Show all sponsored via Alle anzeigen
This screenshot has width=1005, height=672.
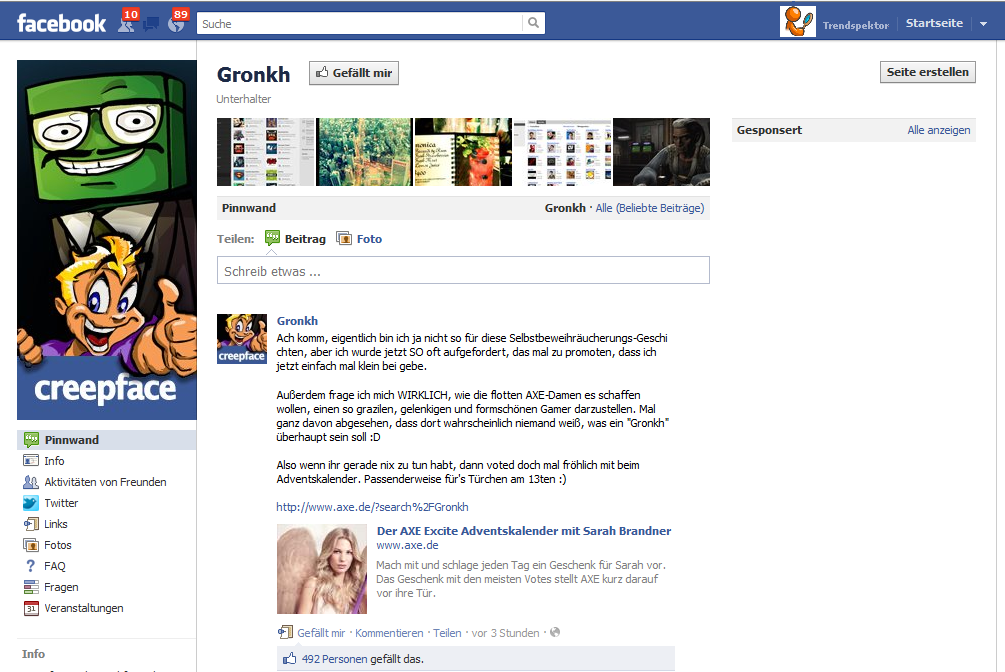point(938,130)
